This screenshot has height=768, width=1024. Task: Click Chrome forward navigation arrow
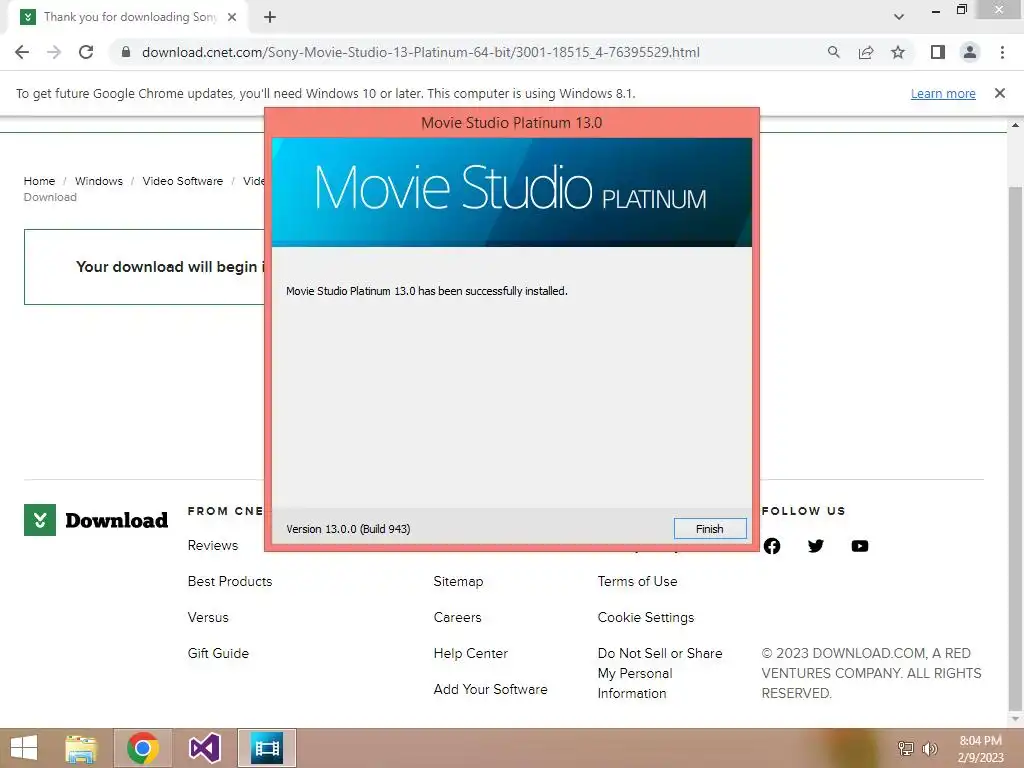[x=54, y=52]
